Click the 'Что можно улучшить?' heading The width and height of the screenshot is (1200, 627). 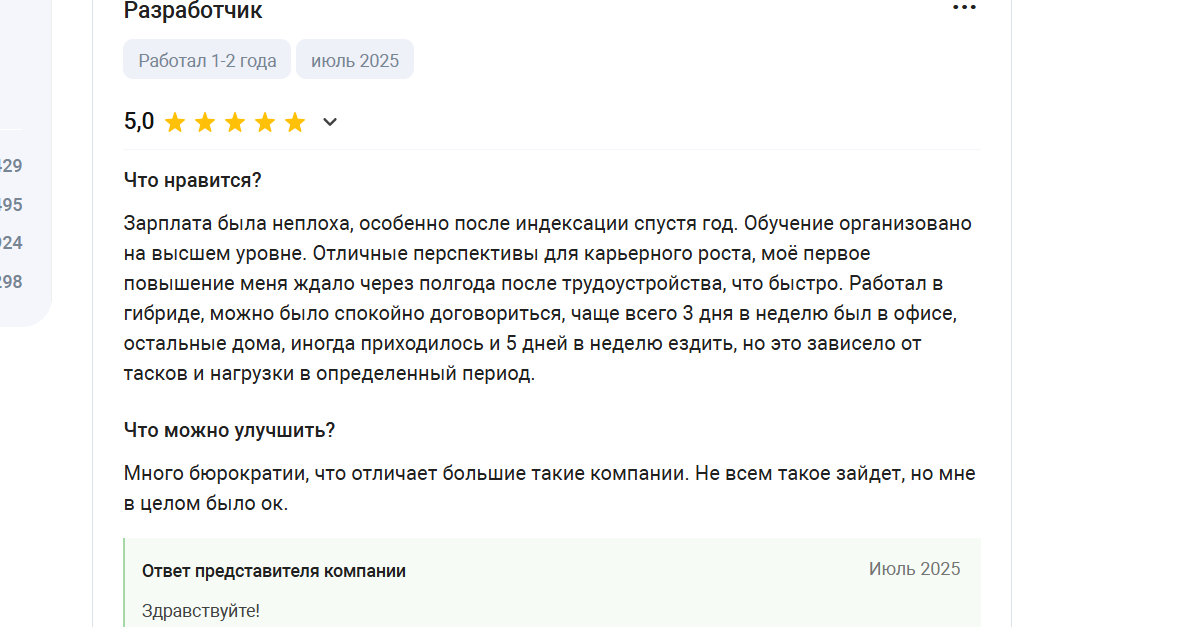(x=230, y=430)
